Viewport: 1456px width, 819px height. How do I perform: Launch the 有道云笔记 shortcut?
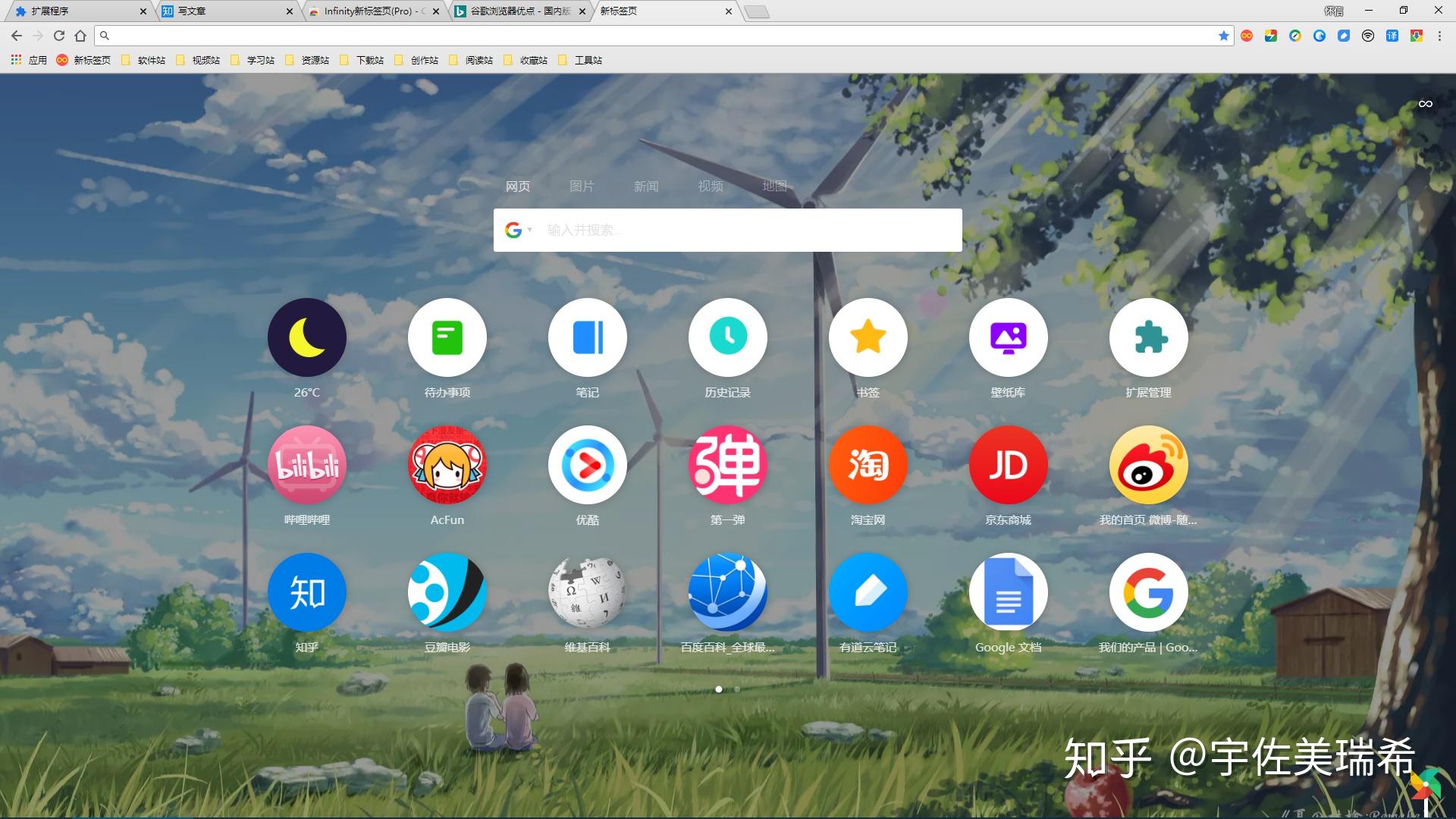pos(868,592)
